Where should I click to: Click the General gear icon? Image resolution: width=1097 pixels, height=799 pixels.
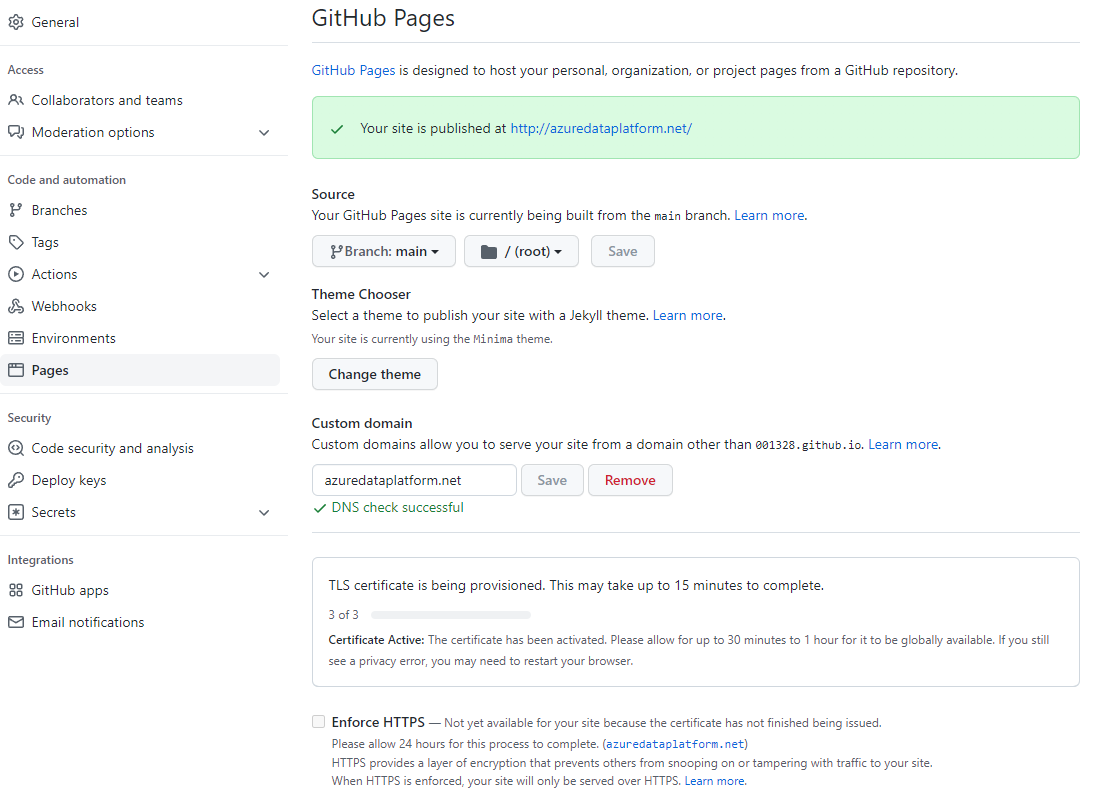pyautogui.click(x=15, y=22)
